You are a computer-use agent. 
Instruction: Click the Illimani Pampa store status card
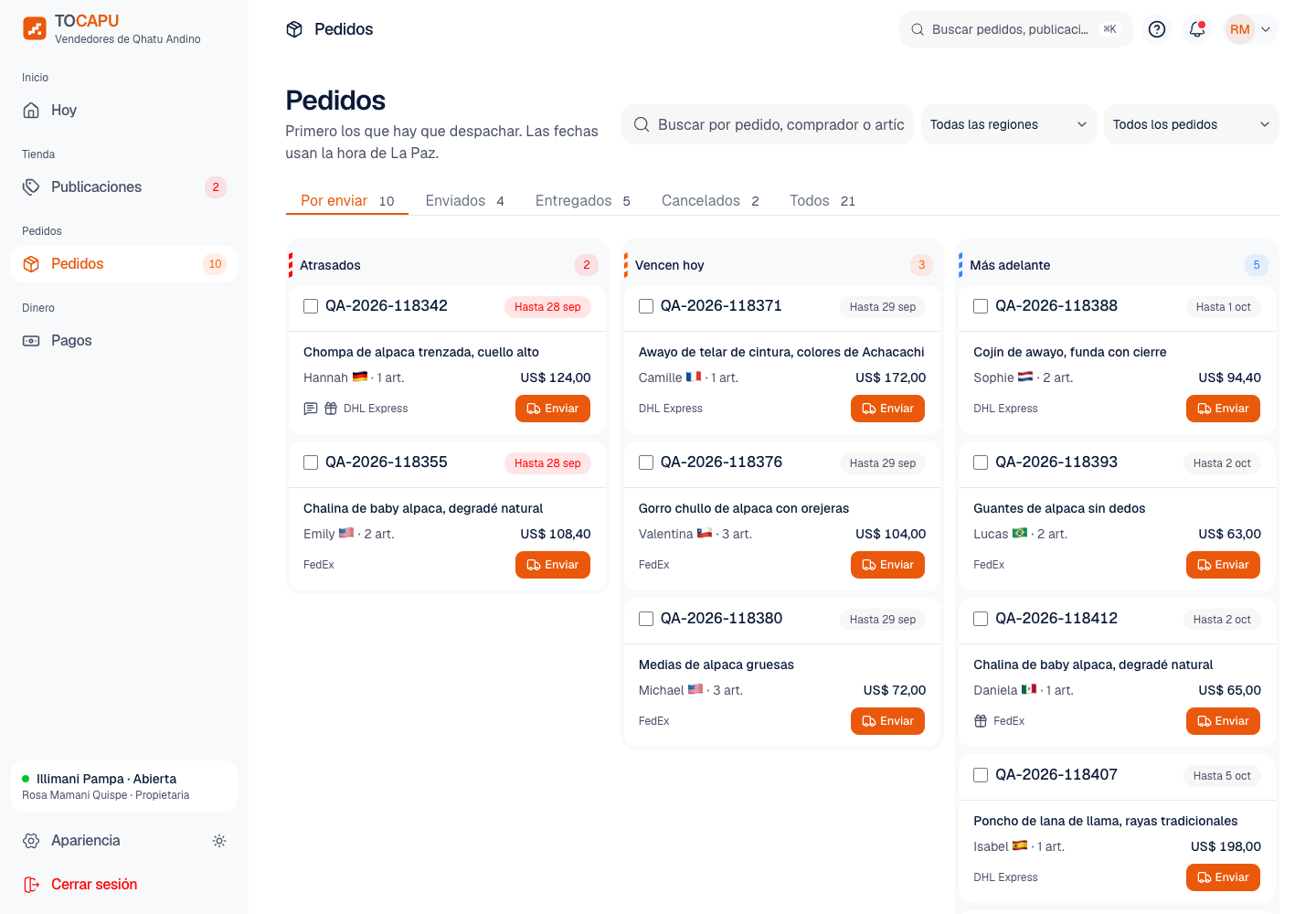[x=124, y=786]
